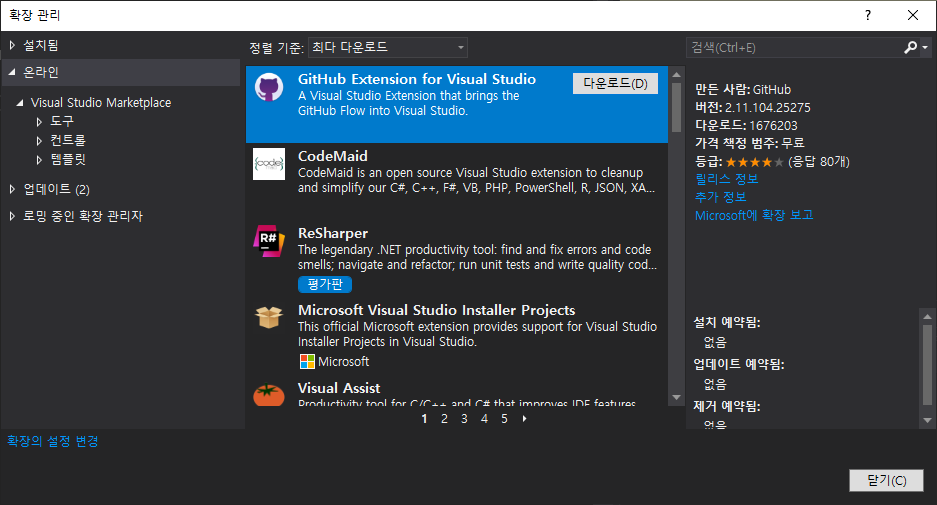This screenshot has height=505, width=937.
Task: Open 확장의 설정 변경 link
Action: click(53, 441)
